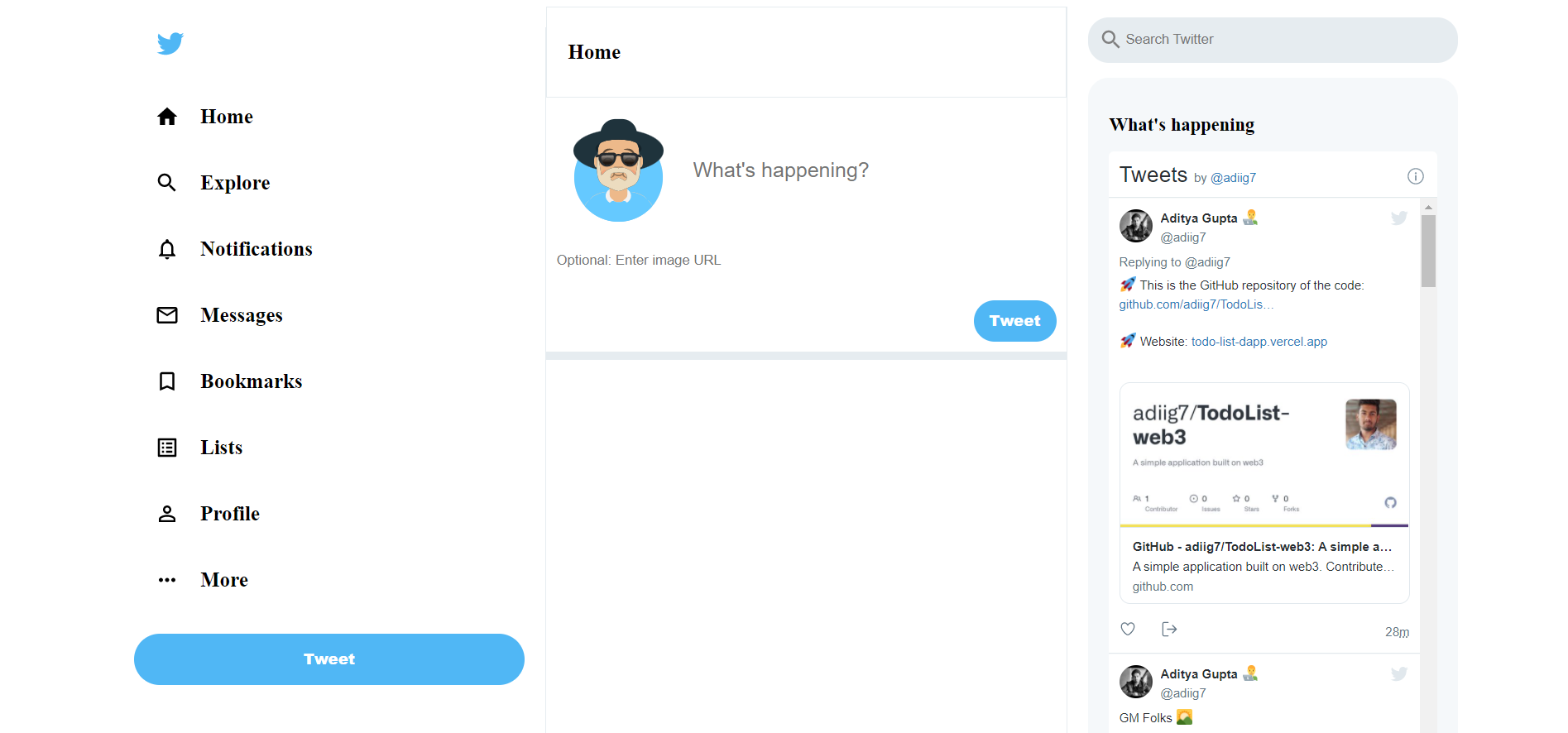Click the Twitter bird logo
This screenshot has height=733, width=1568.
coord(169,43)
